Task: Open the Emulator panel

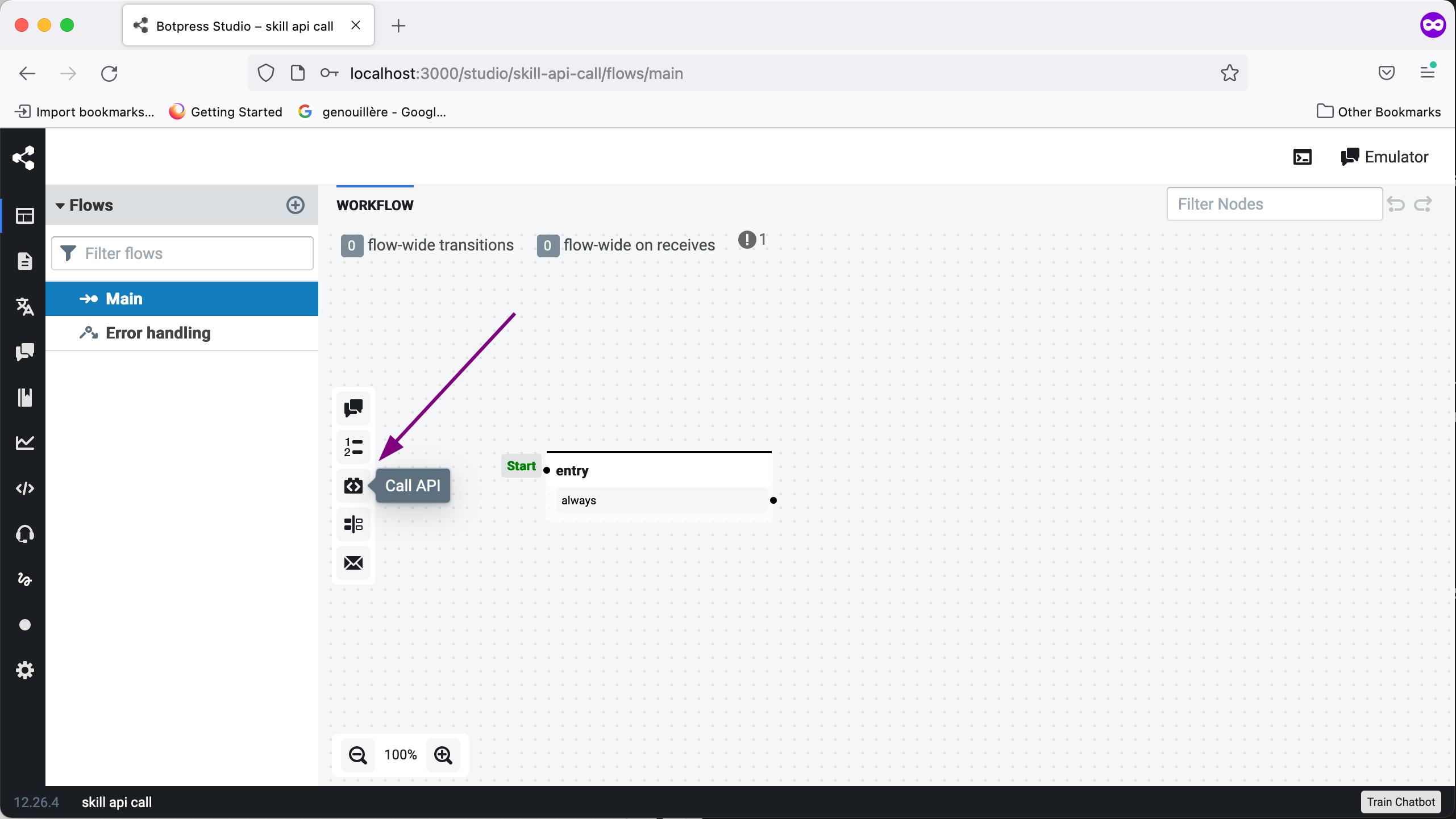Action: tap(1384, 157)
